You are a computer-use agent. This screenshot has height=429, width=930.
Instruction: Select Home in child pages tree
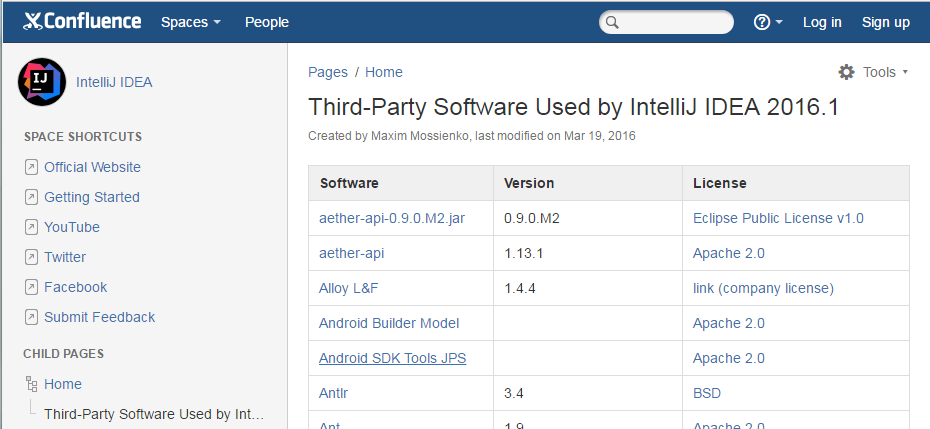coord(63,384)
